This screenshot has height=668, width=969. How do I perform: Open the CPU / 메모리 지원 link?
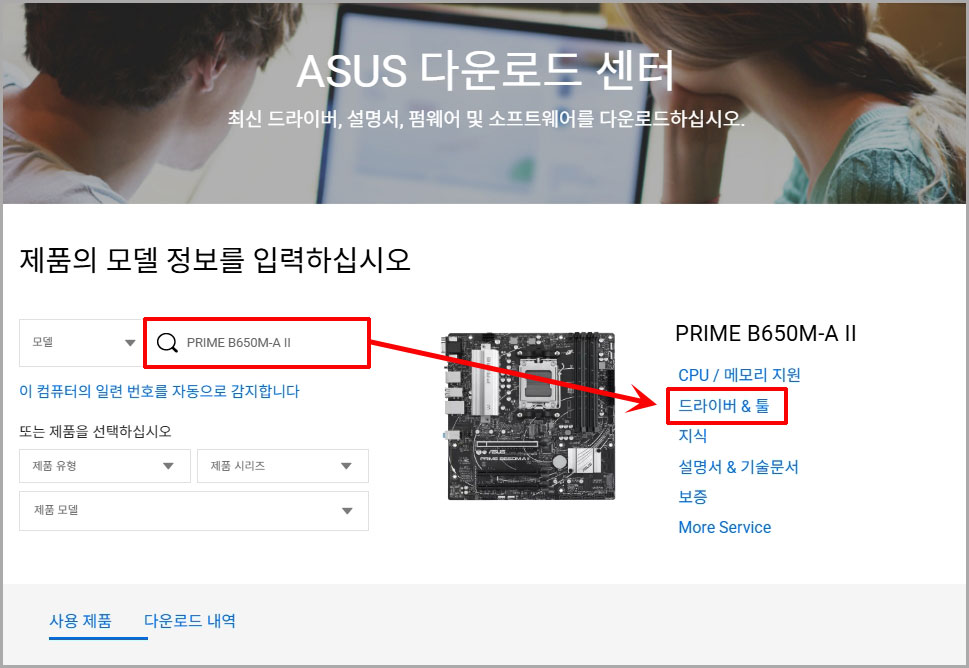click(739, 375)
